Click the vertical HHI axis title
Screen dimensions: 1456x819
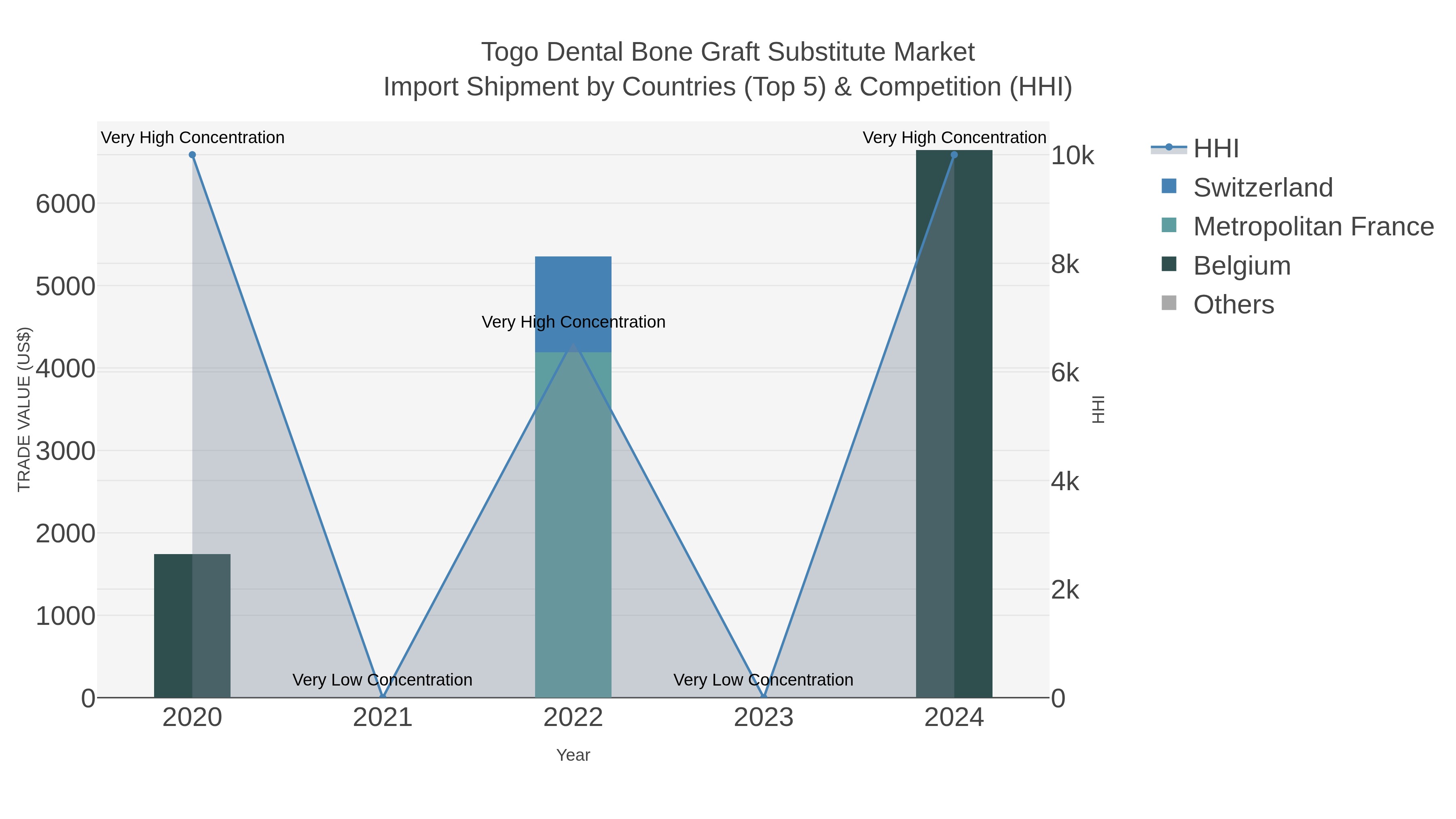(1098, 409)
